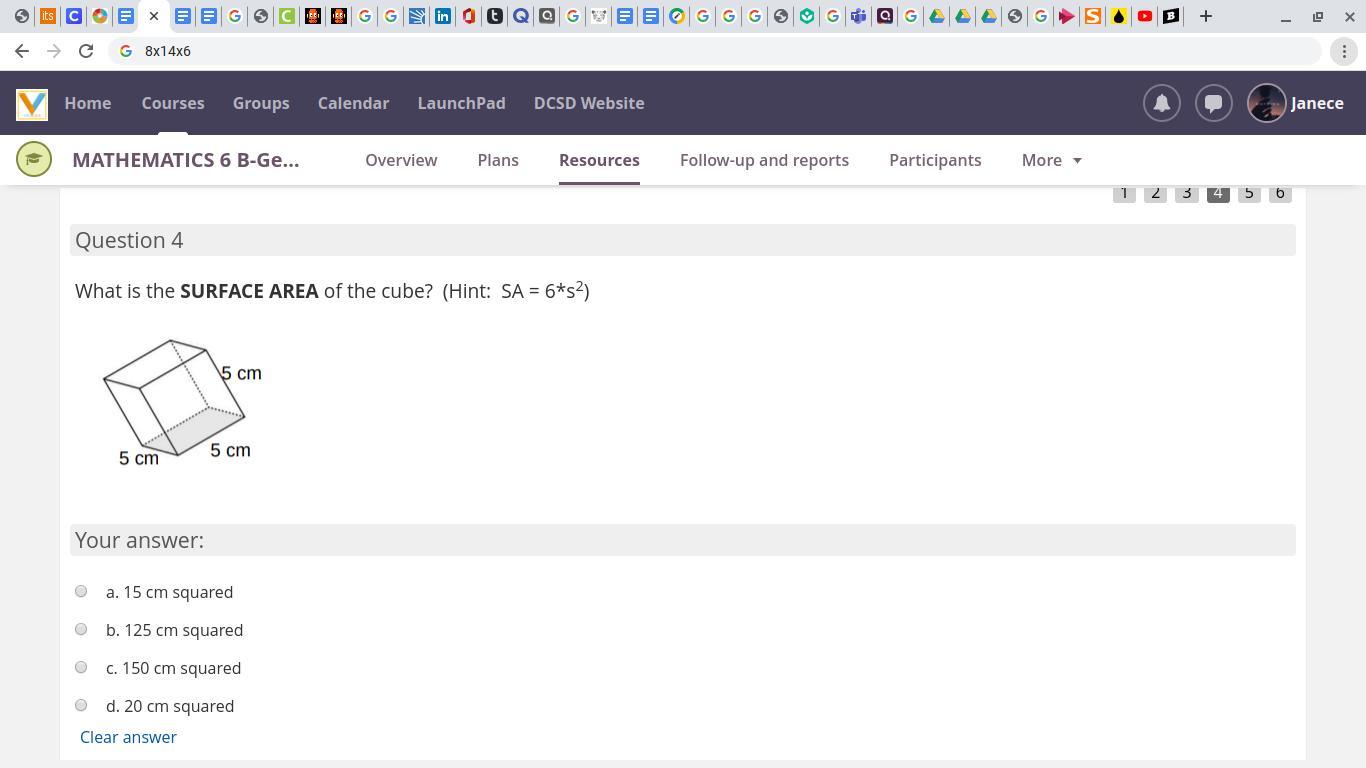
Task: Switch to the Microsoft Office tab
Action: tap(469, 16)
